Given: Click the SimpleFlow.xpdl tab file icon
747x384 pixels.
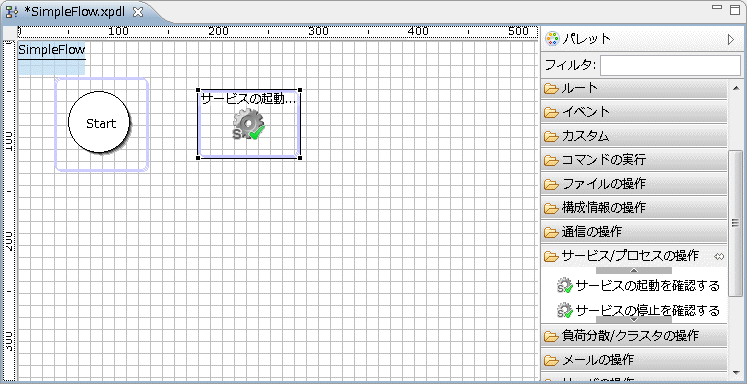Looking at the screenshot, I should [12, 12].
